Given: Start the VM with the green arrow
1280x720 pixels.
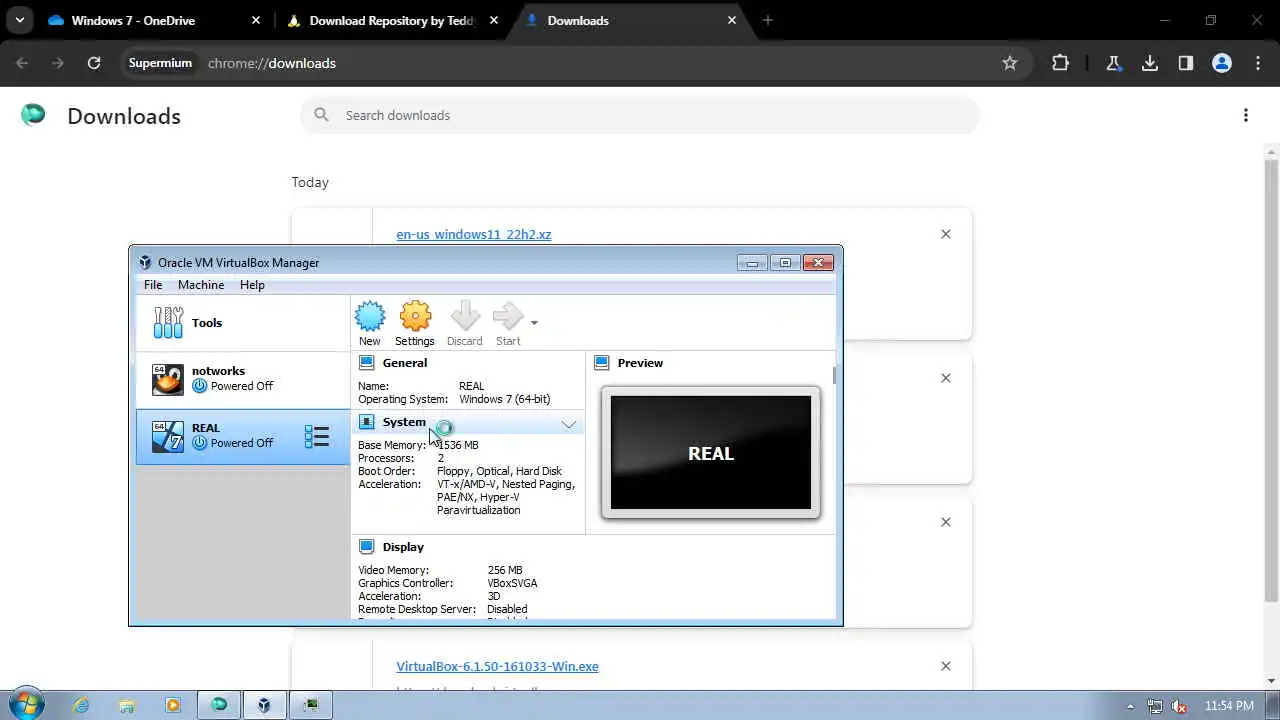Looking at the screenshot, I should tap(508, 317).
